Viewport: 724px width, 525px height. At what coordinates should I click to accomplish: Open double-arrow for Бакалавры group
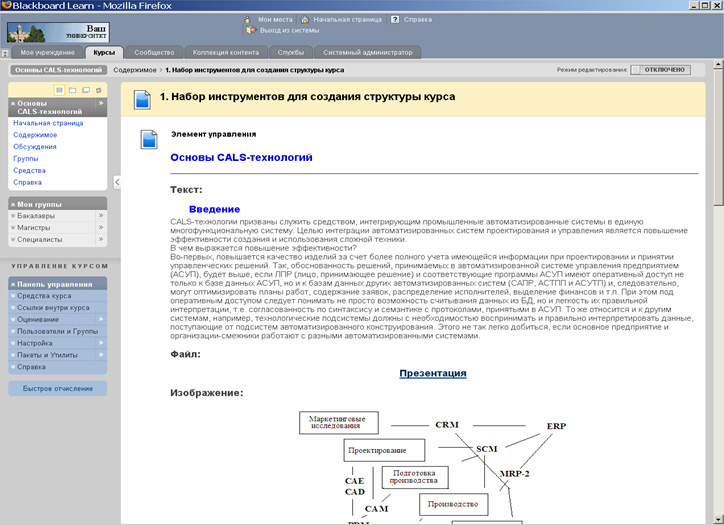click(101, 216)
